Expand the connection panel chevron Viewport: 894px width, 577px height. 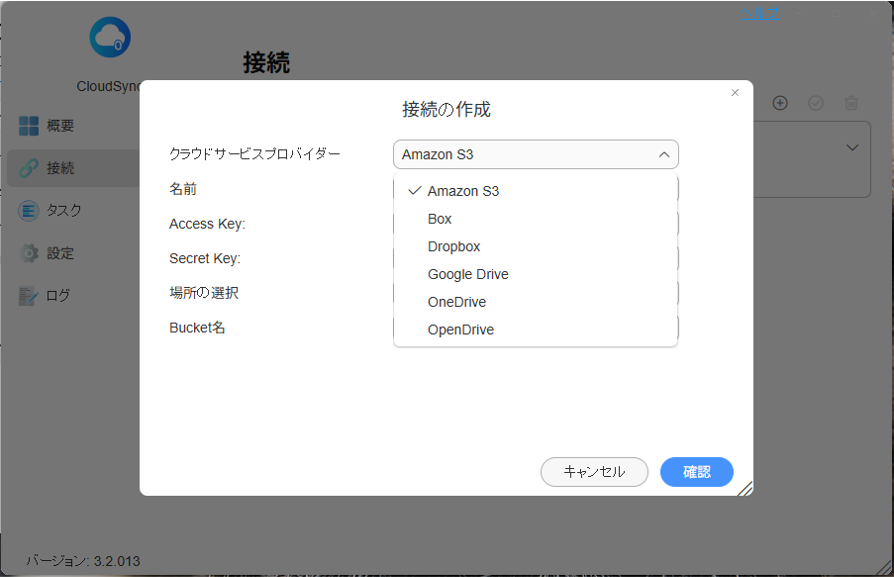[852, 148]
